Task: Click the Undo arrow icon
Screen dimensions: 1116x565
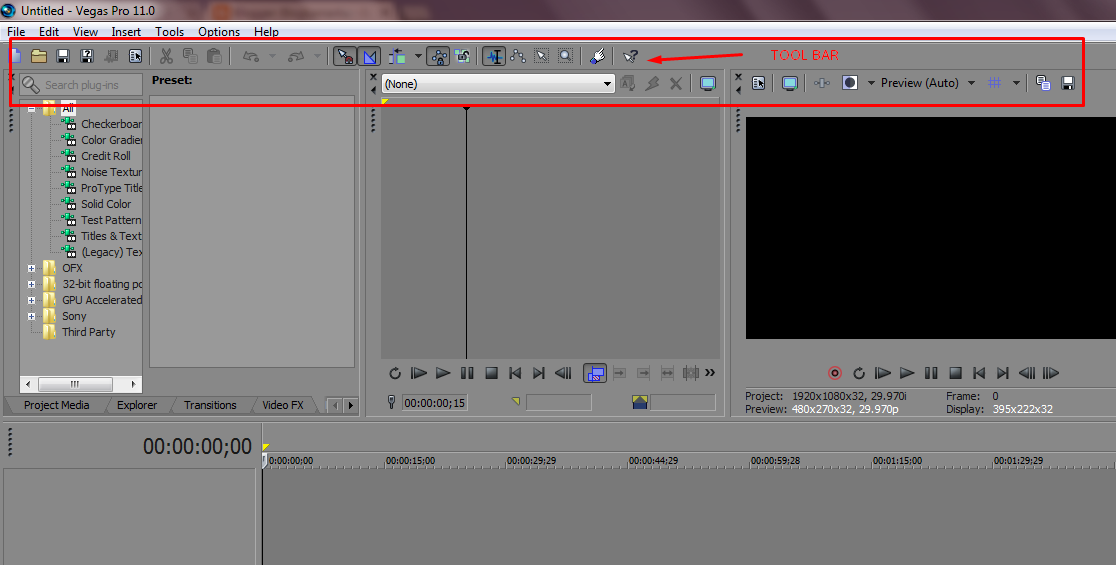Action: point(251,56)
